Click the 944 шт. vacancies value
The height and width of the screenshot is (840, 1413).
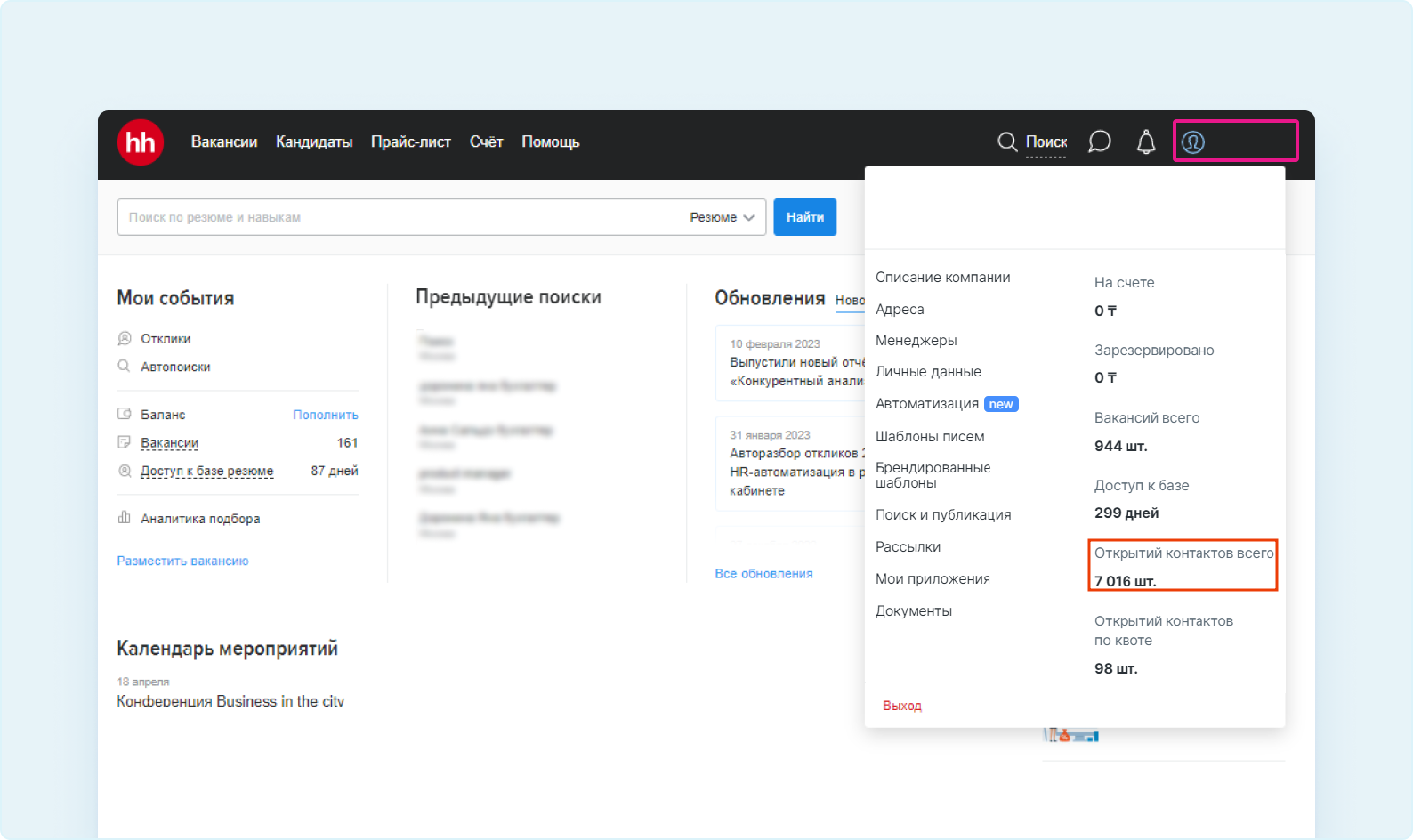1121,446
